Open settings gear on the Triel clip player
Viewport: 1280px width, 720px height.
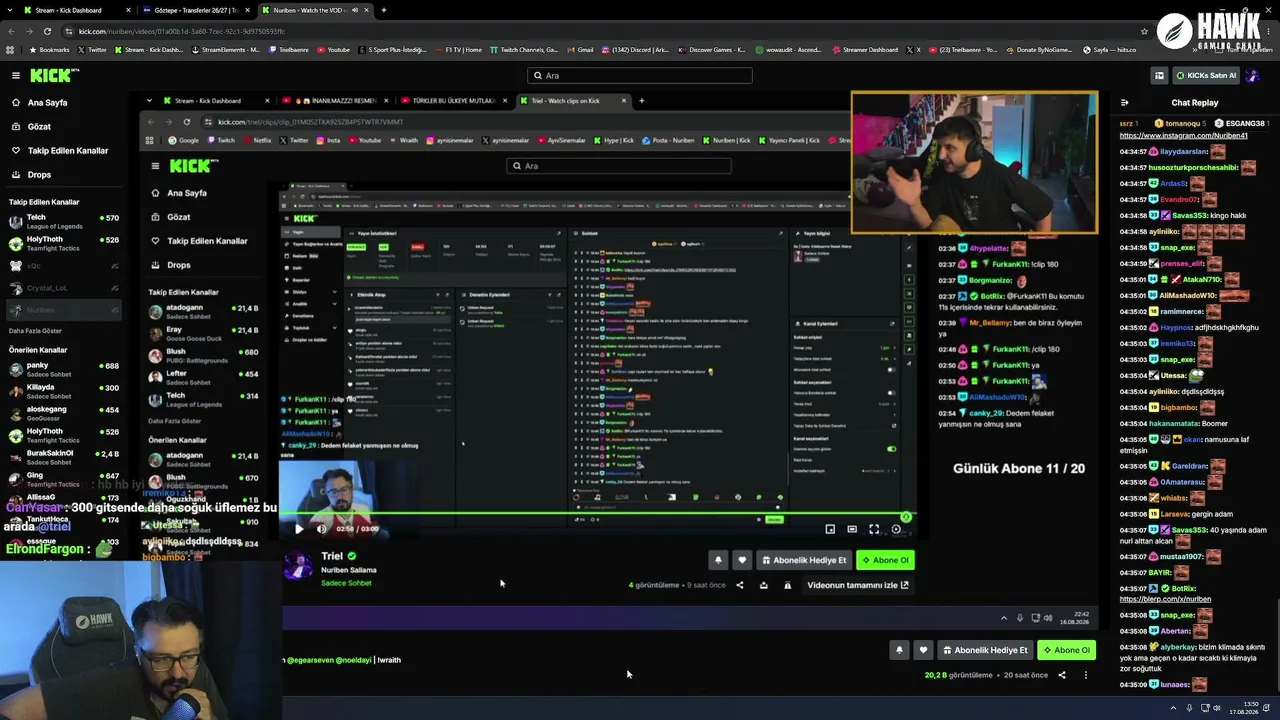pyautogui.click(x=896, y=529)
